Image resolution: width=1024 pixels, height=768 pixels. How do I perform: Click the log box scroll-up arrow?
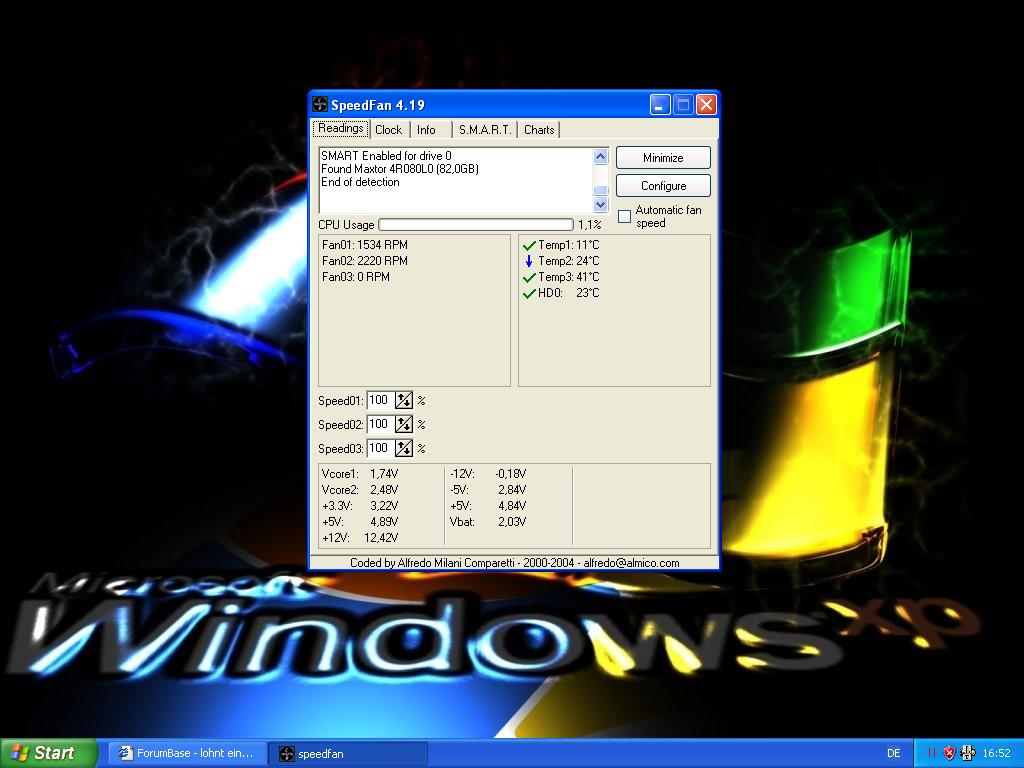(x=600, y=156)
